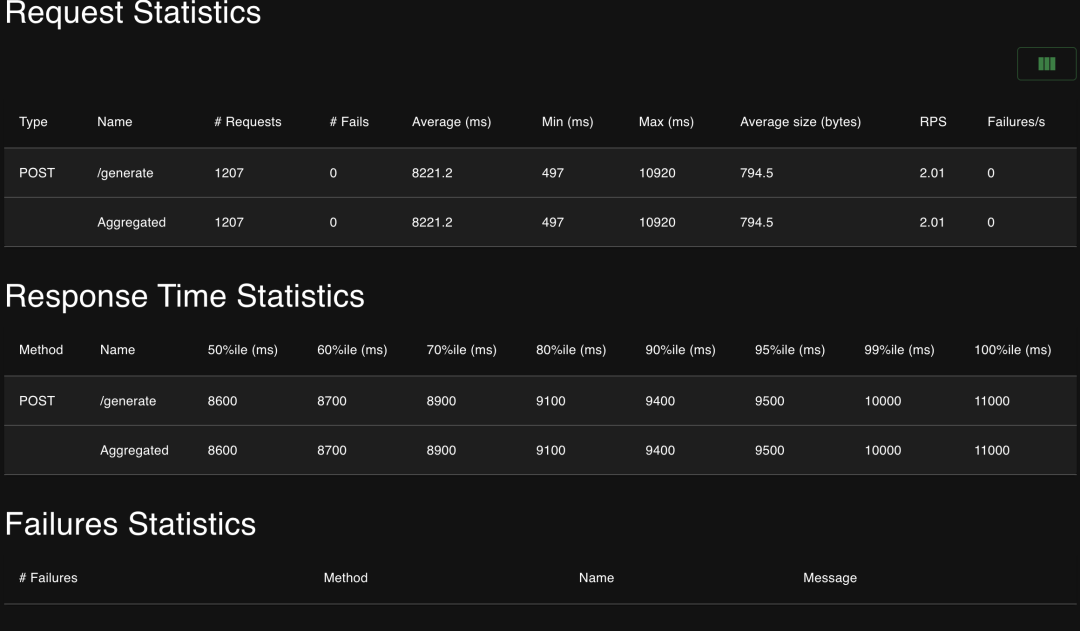Select the Message column header
This screenshot has width=1080, height=631.
click(x=830, y=578)
